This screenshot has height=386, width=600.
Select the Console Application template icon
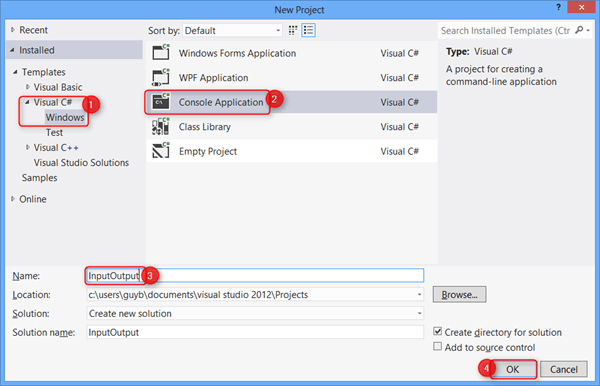coord(161,102)
